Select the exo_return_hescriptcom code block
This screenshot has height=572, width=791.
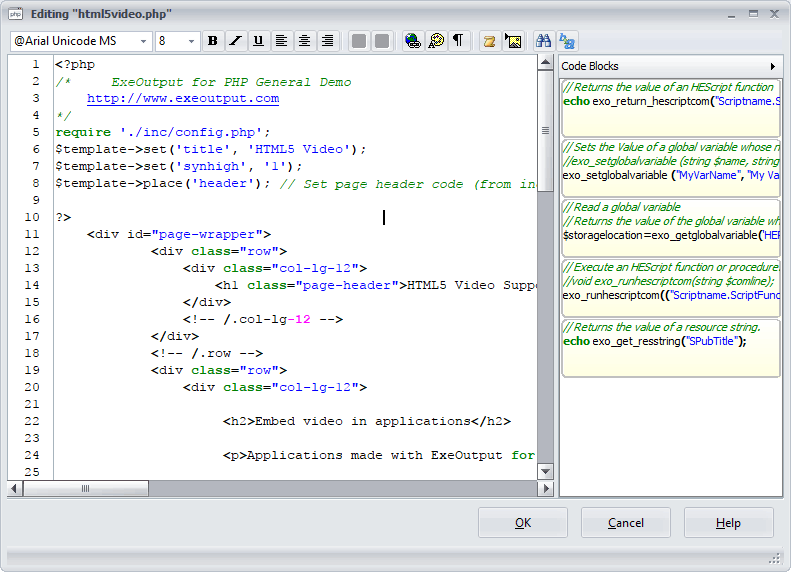(x=670, y=106)
